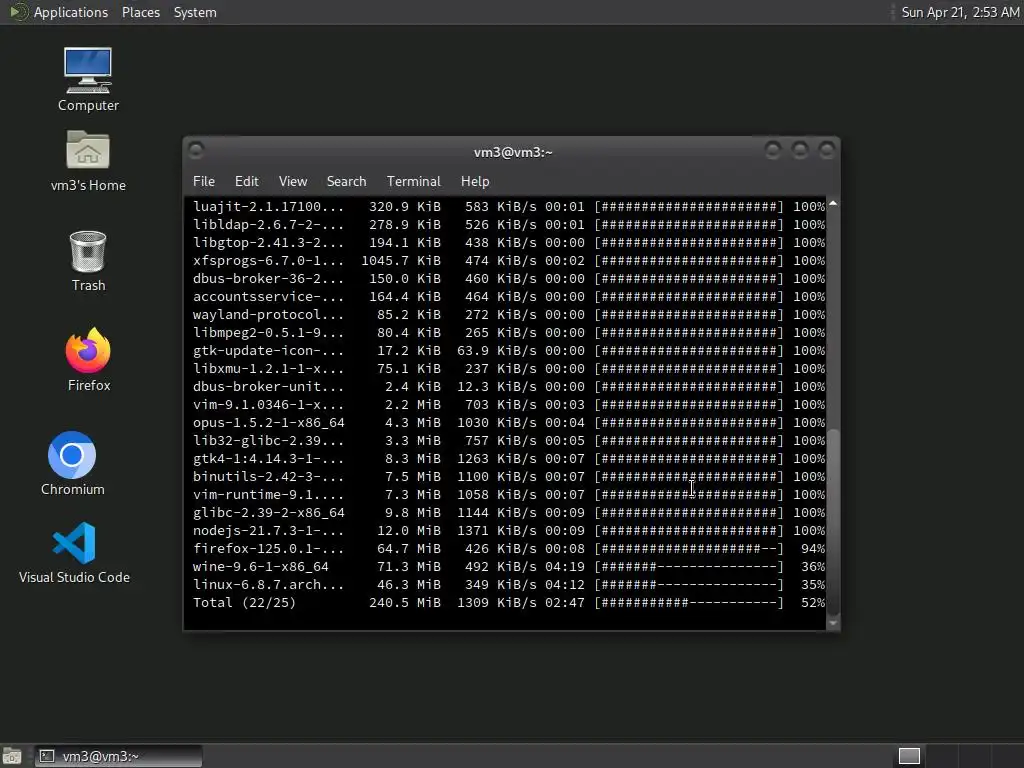Click the text linux-6.8.7.arch...
The height and width of the screenshot is (768, 1024).
coord(268,584)
